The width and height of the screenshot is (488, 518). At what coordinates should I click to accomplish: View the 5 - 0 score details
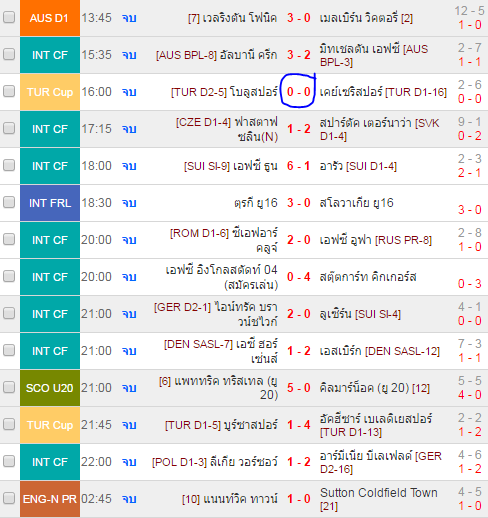(x=299, y=388)
